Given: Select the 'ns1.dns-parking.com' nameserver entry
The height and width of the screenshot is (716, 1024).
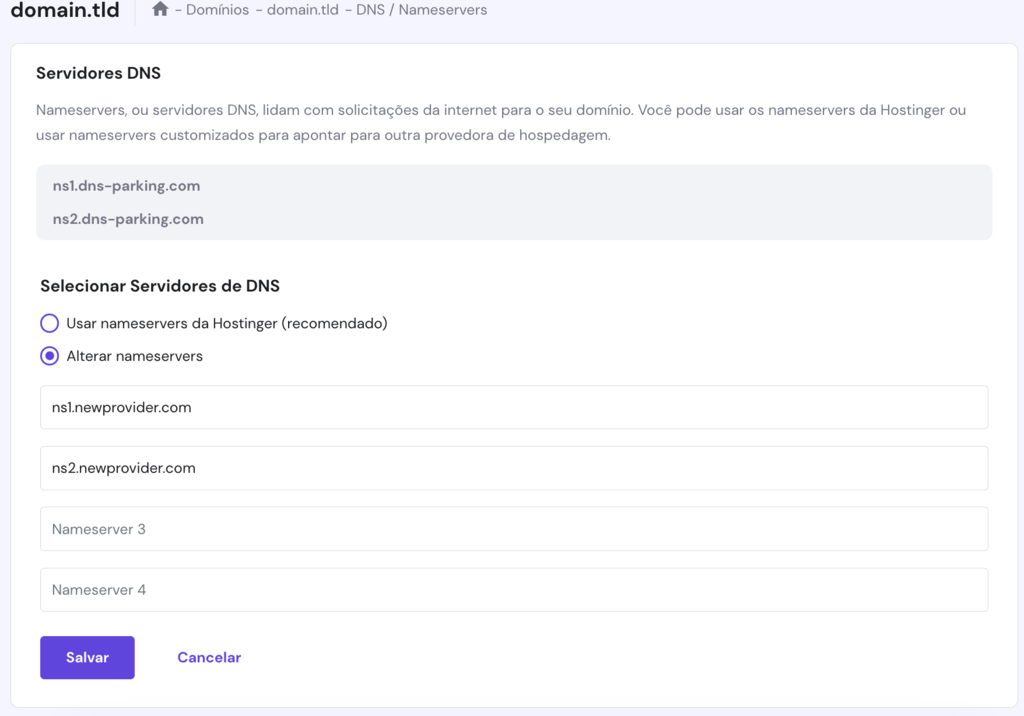Looking at the screenshot, I should click(125, 186).
